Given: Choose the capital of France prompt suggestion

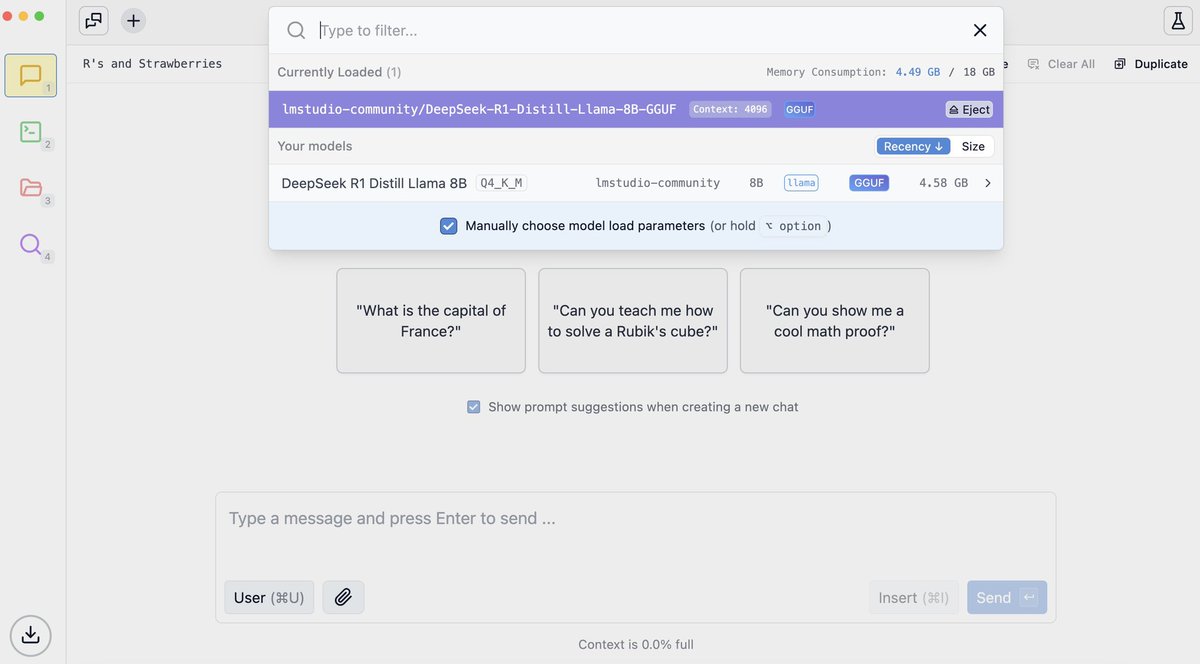Looking at the screenshot, I should 431,321.
